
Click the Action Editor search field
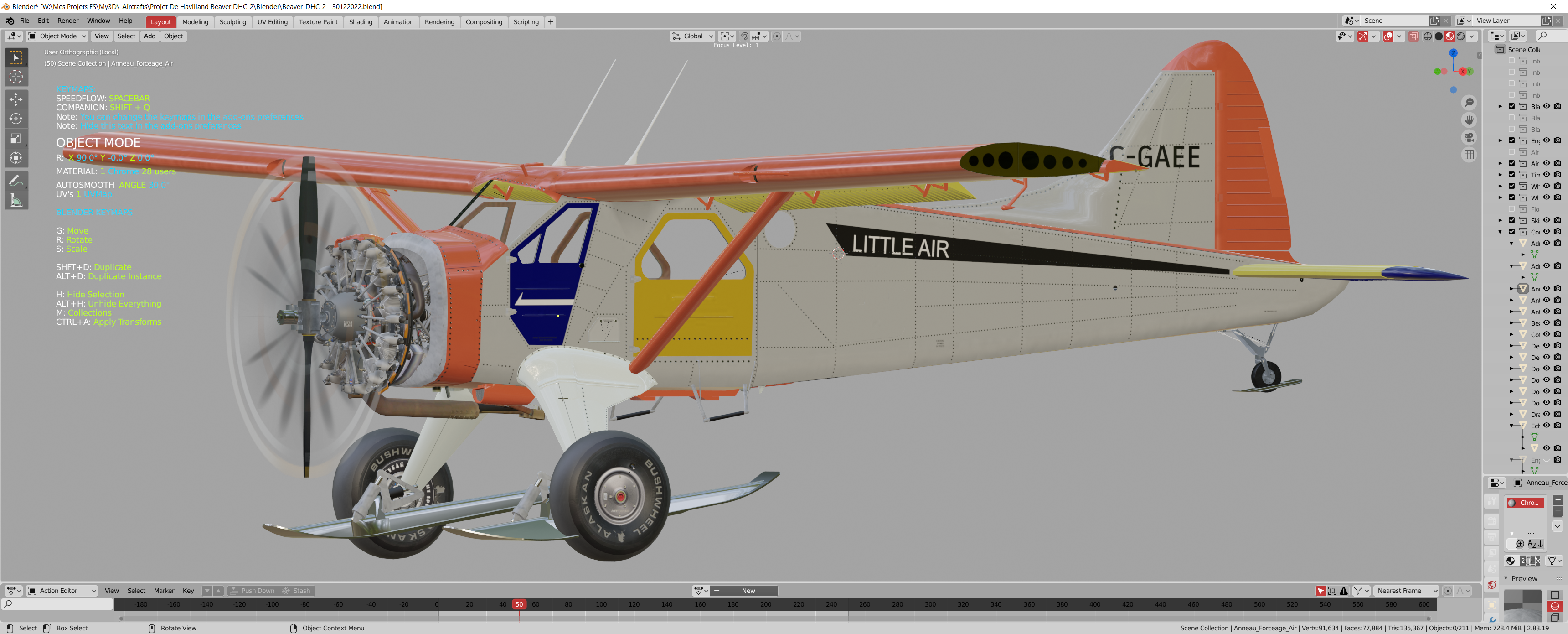[x=58, y=605]
